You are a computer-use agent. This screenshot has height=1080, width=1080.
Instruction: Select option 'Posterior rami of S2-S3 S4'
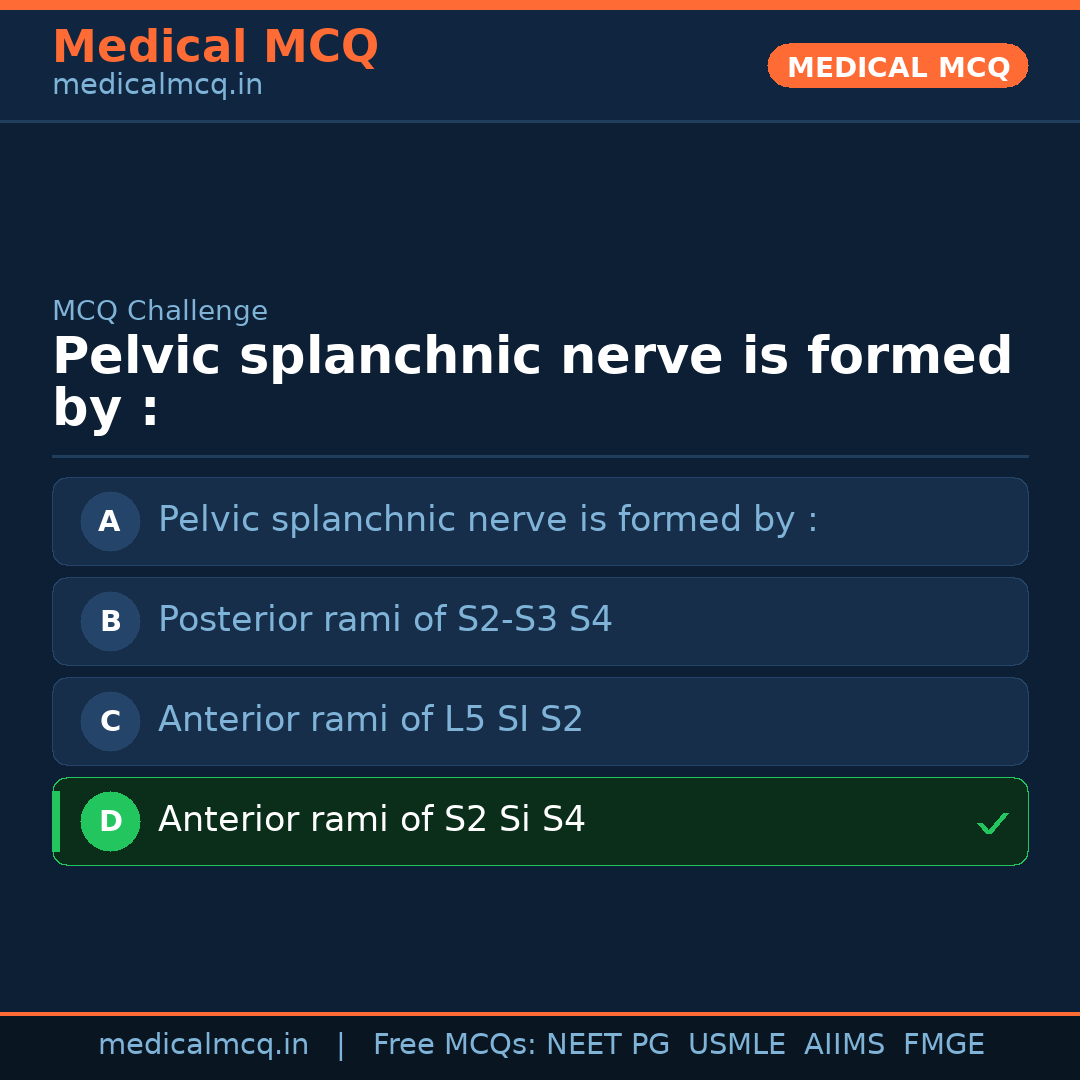385,620
